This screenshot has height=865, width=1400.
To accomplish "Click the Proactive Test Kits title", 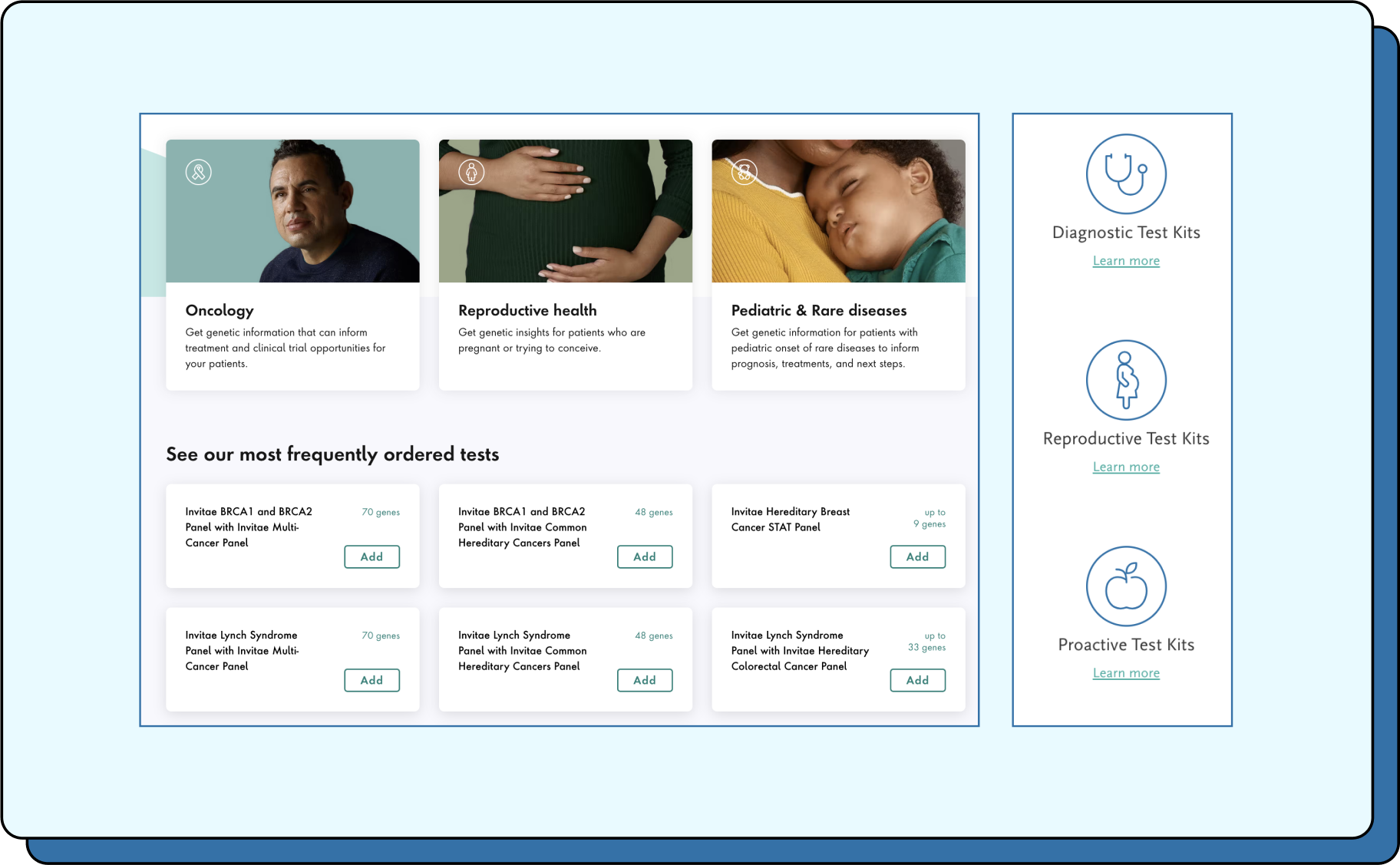I will [1126, 645].
